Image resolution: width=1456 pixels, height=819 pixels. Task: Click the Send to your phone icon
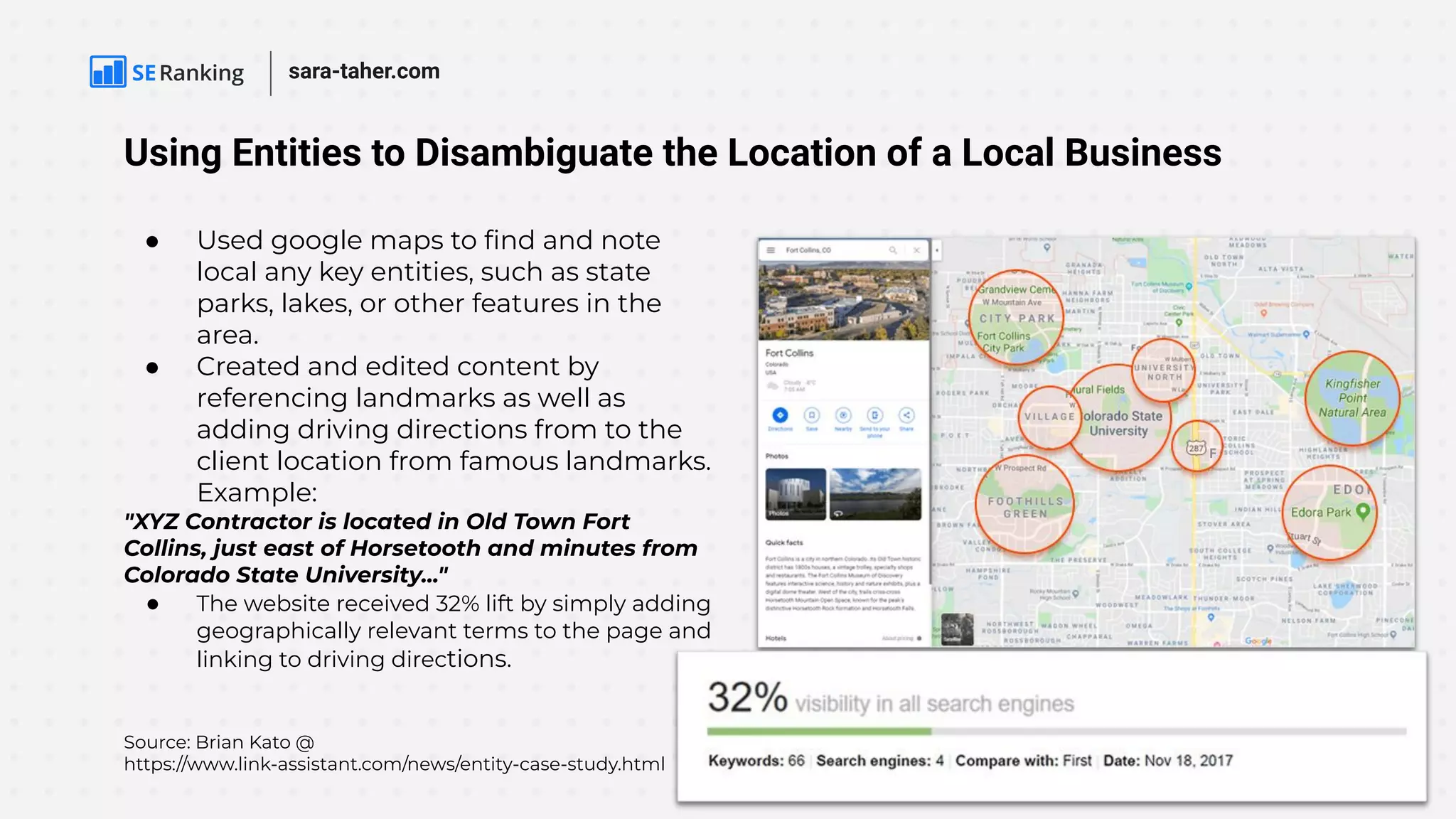(875, 416)
